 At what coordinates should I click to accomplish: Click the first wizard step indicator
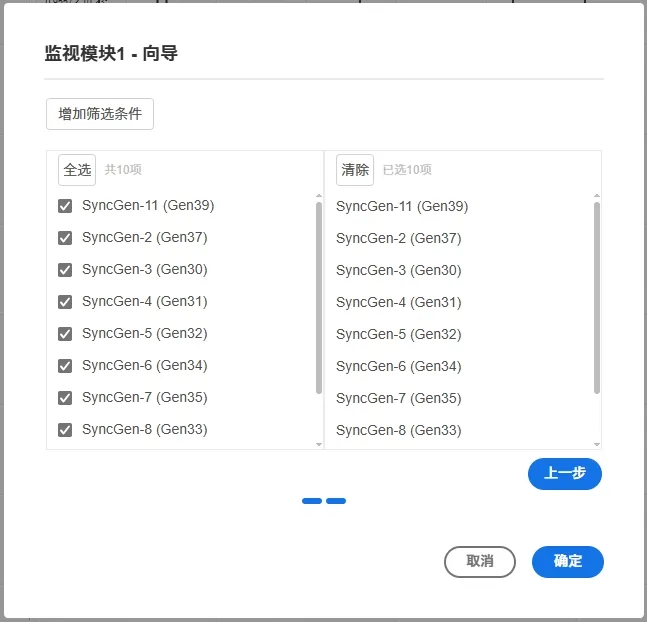[x=312, y=501]
